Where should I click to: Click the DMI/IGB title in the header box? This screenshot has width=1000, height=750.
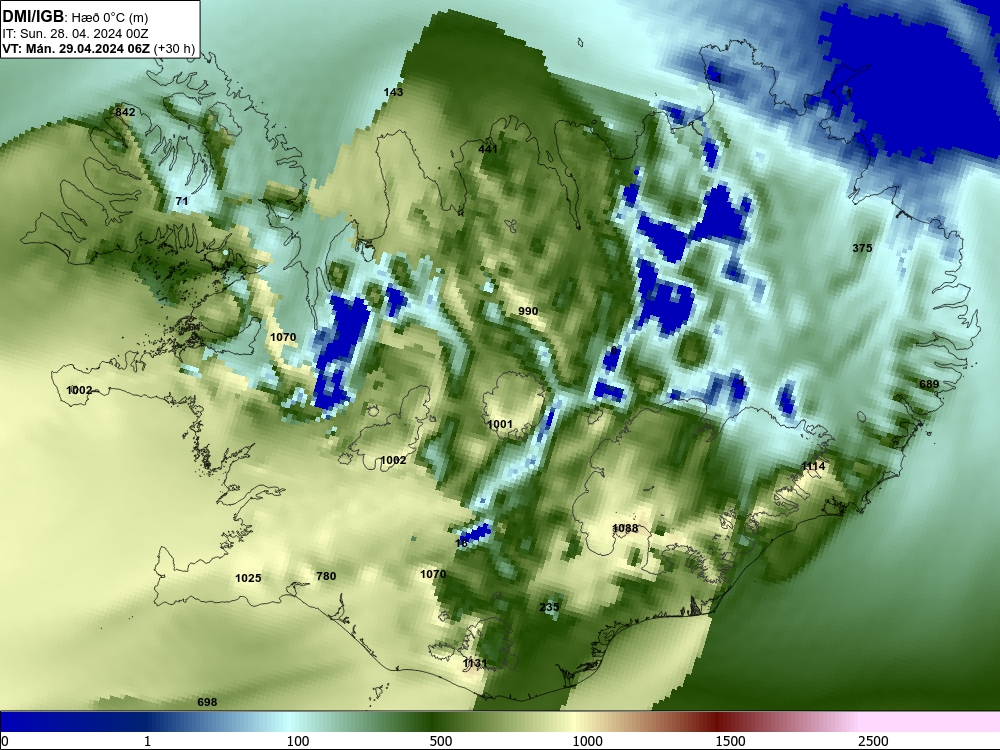pyautogui.click(x=33, y=17)
